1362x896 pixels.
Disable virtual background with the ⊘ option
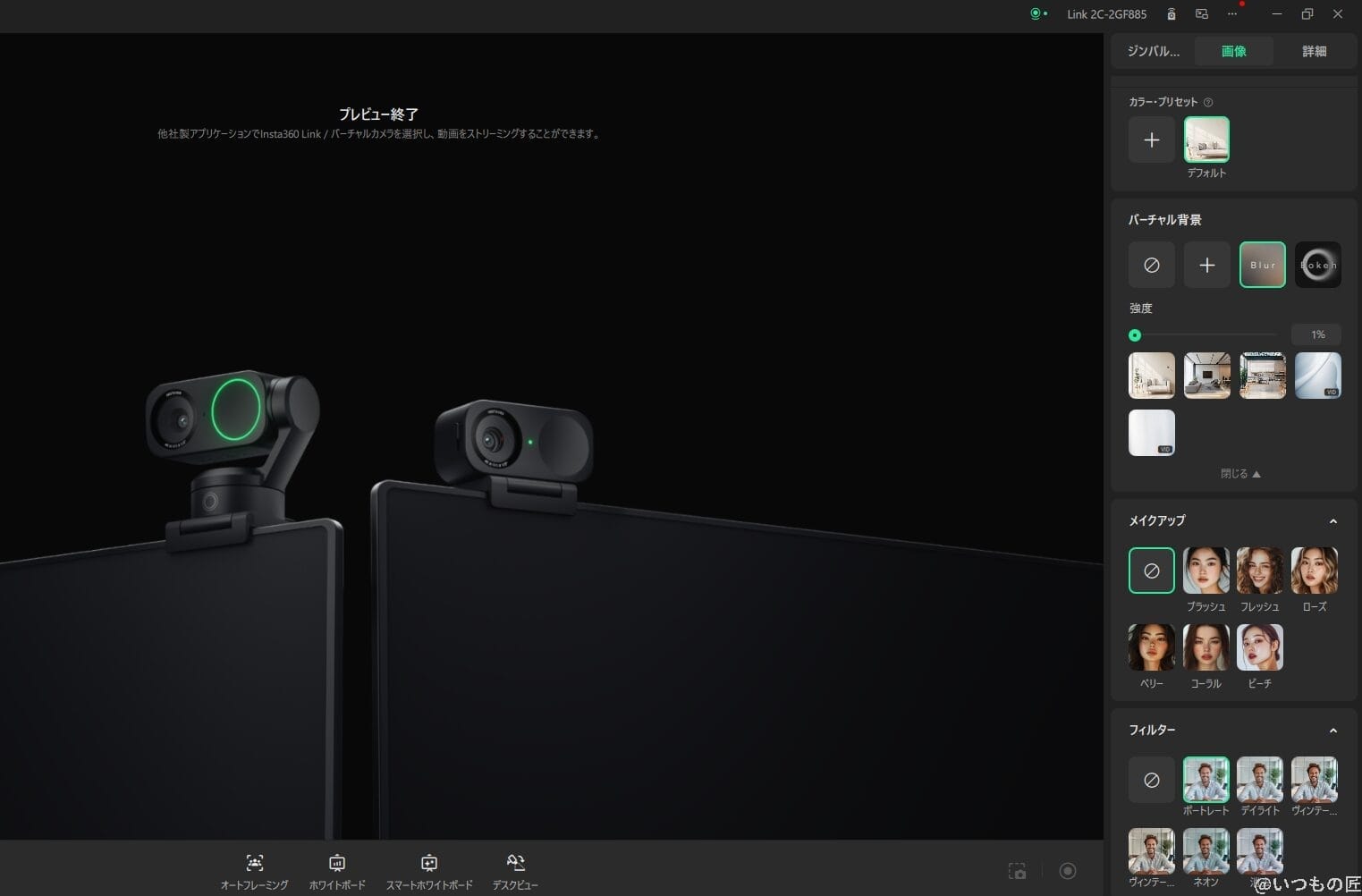(x=1151, y=265)
